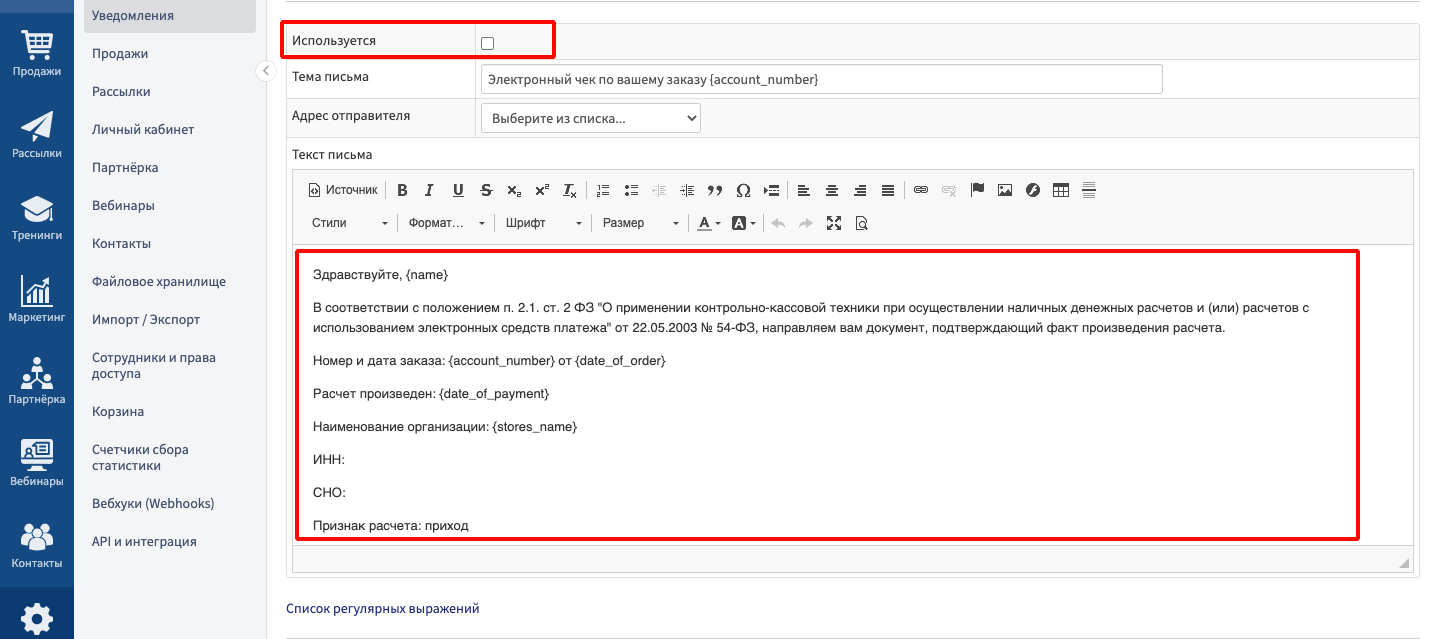Insert special character with the Omega icon
Viewport: 1440px width, 639px height.
pyautogui.click(x=743, y=190)
